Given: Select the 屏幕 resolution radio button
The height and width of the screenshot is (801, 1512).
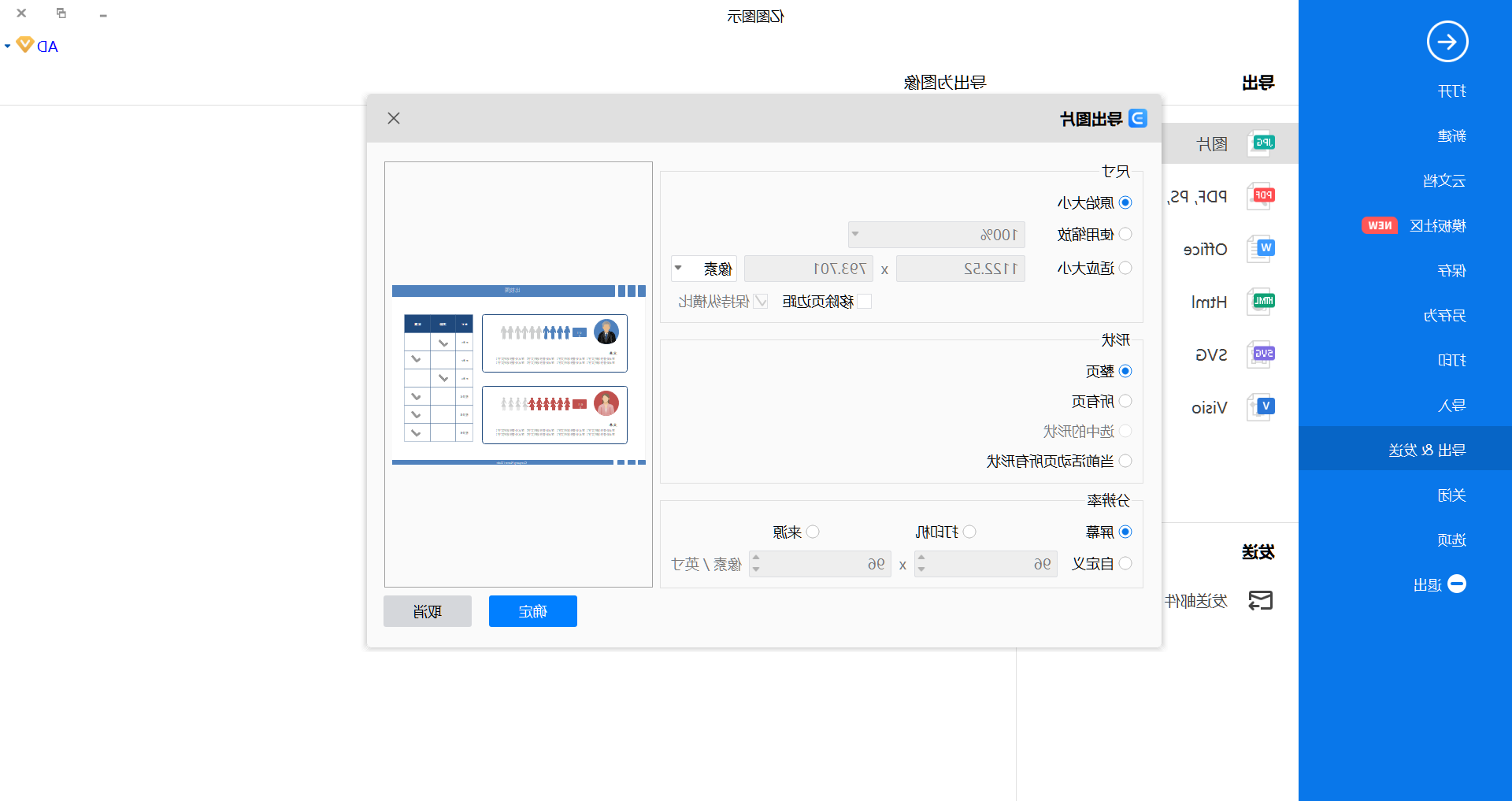Looking at the screenshot, I should click(x=1125, y=532).
